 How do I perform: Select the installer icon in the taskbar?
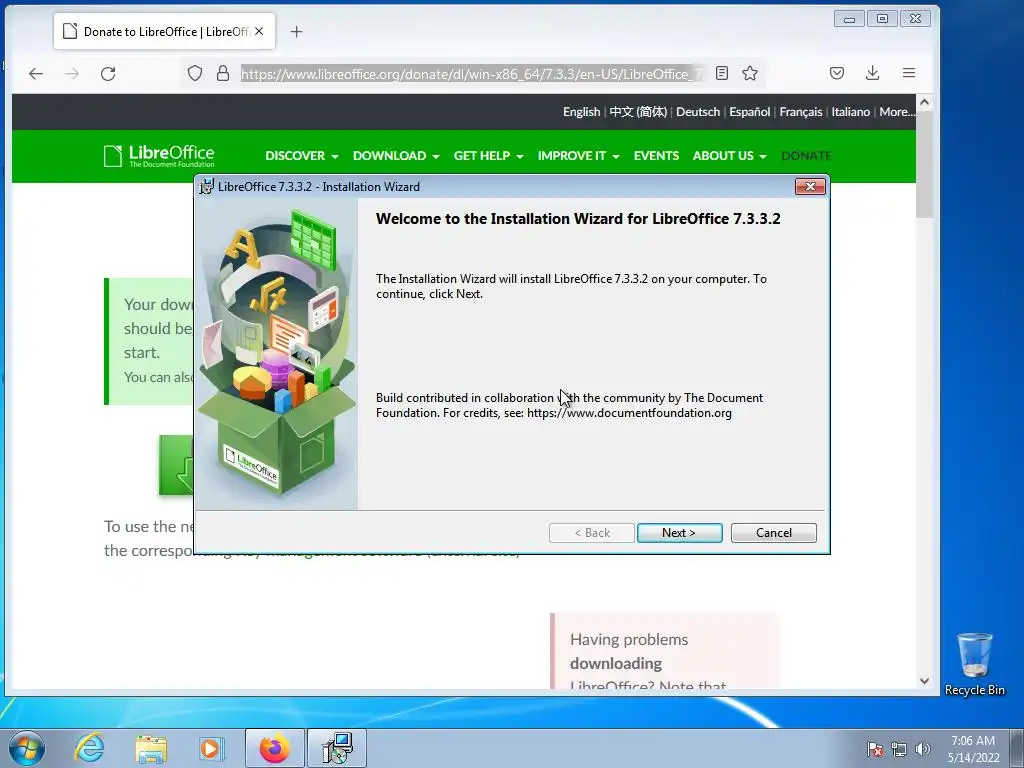click(337, 748)
